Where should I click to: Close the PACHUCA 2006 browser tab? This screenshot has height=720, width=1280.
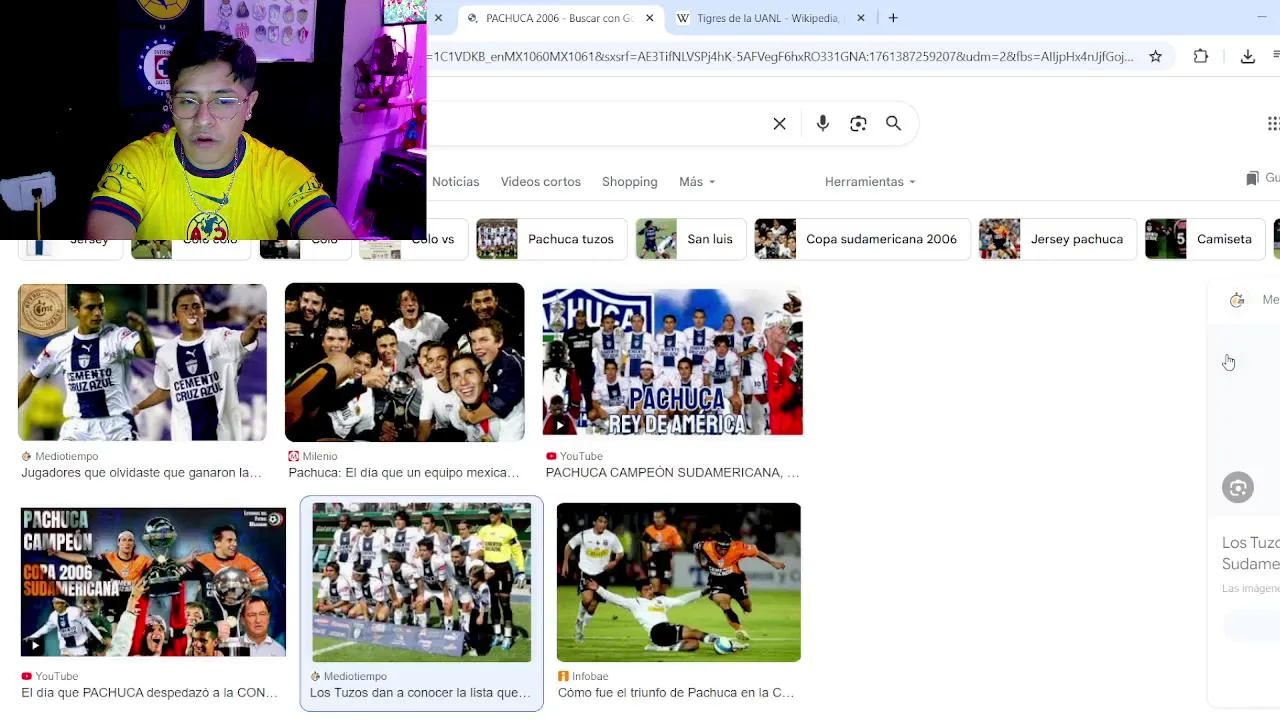click(649, 18)
